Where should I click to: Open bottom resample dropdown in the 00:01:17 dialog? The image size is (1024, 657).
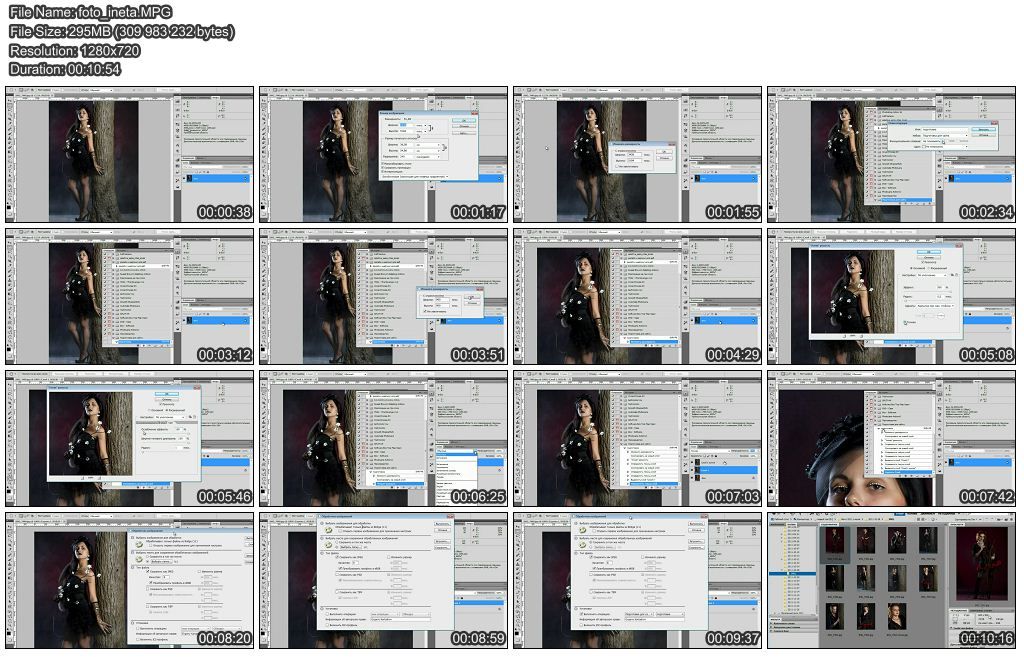tap(414, 176)
